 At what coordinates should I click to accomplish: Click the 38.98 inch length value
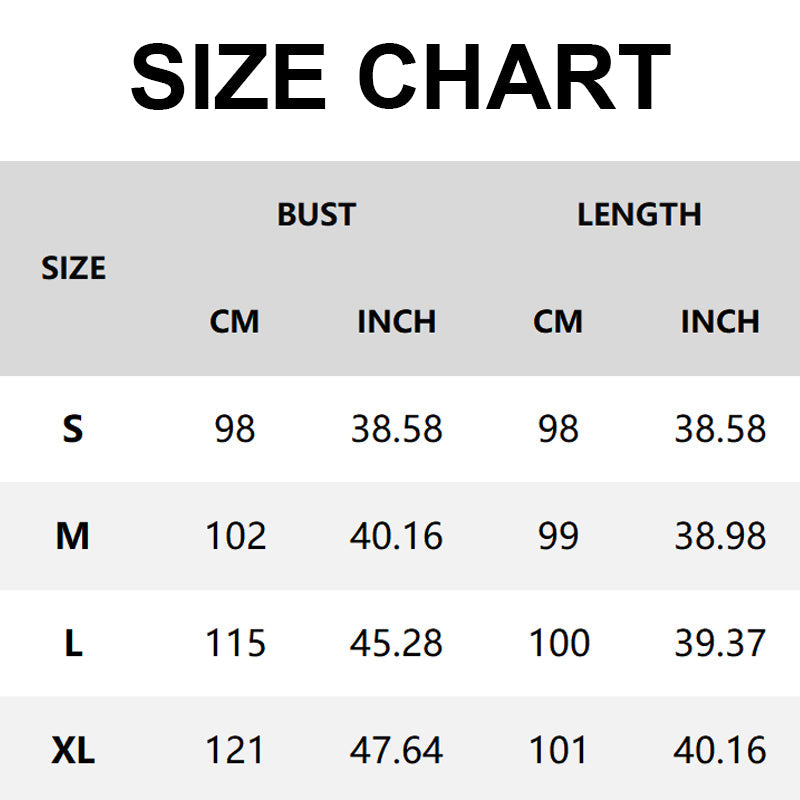click(720, 537)
